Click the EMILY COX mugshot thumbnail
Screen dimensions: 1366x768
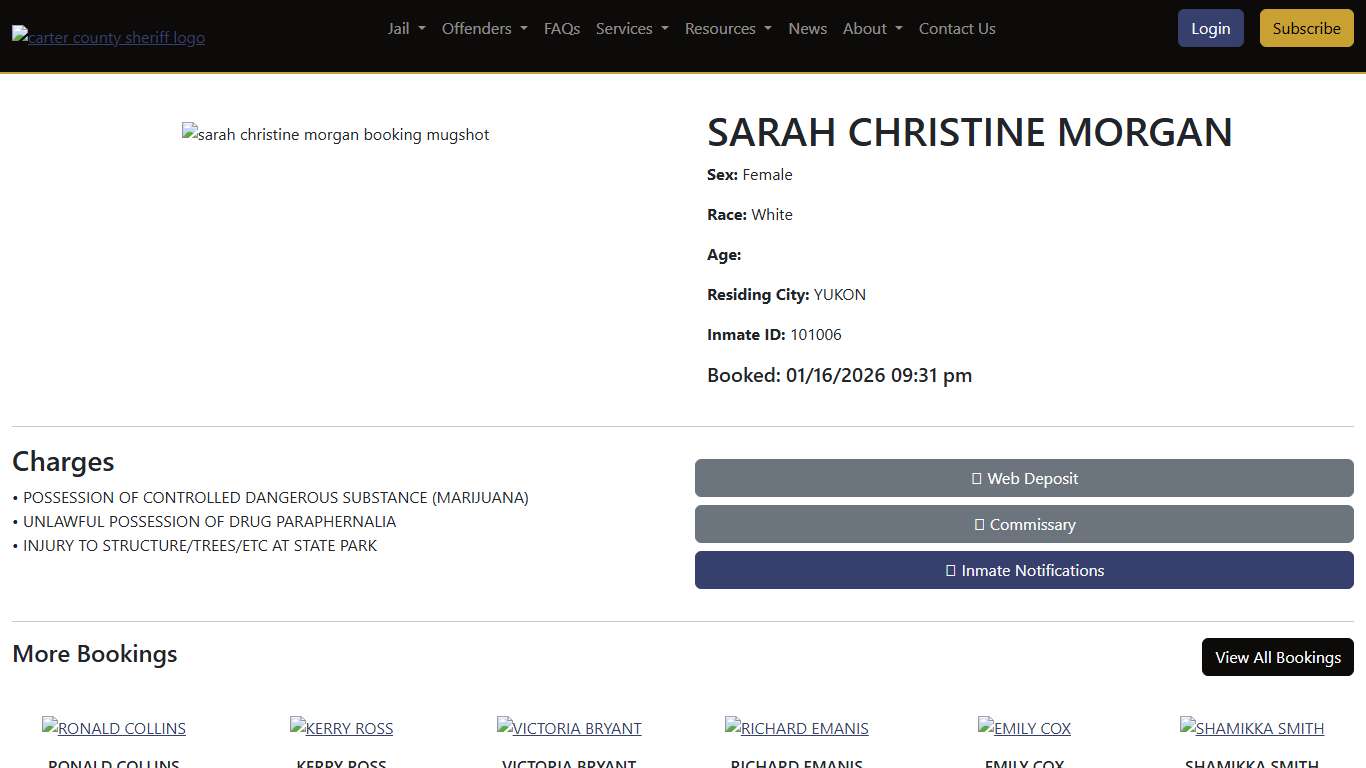point(1024,728)
